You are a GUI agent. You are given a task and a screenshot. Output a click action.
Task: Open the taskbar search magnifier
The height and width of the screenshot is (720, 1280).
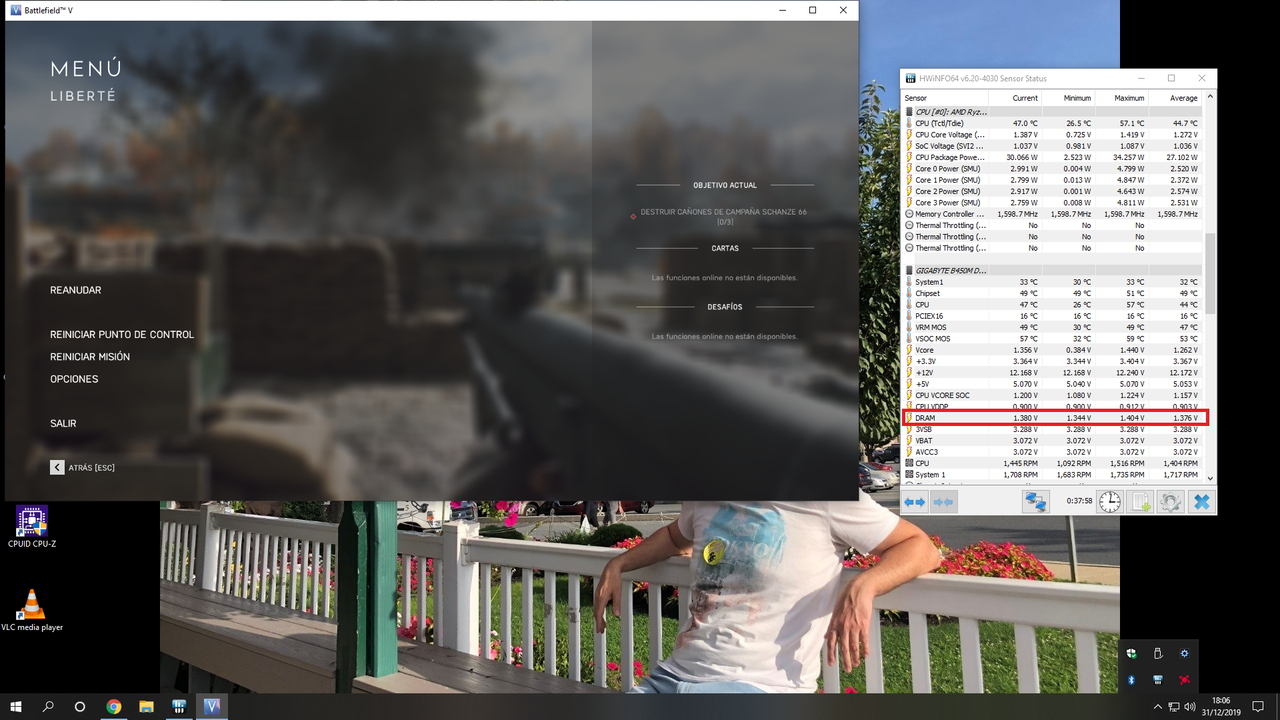pos(48,707)
